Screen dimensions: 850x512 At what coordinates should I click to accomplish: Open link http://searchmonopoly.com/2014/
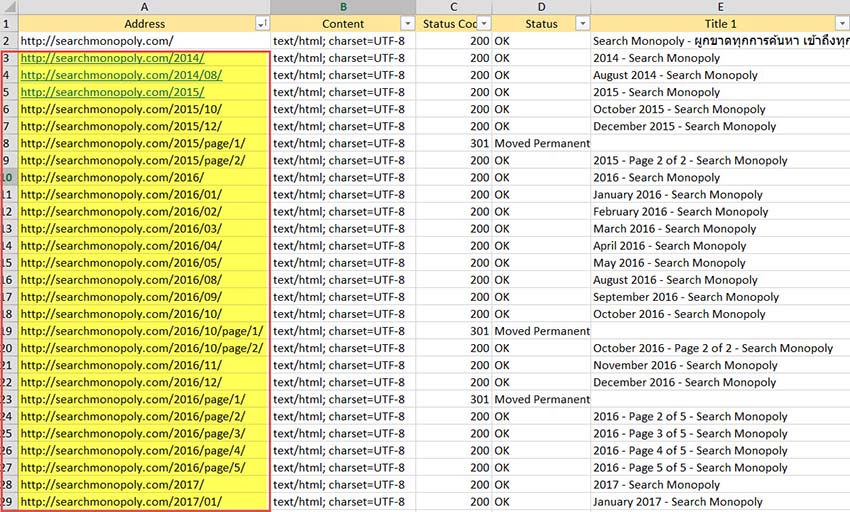click(x=112, y=58)
